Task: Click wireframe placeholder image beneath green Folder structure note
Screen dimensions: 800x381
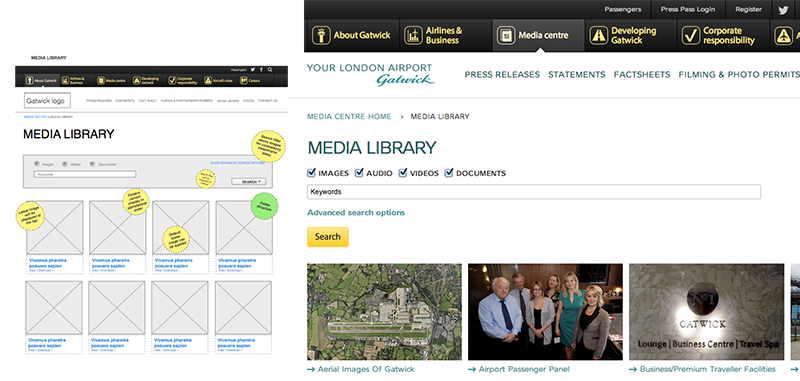Action: tap(244, 227)
